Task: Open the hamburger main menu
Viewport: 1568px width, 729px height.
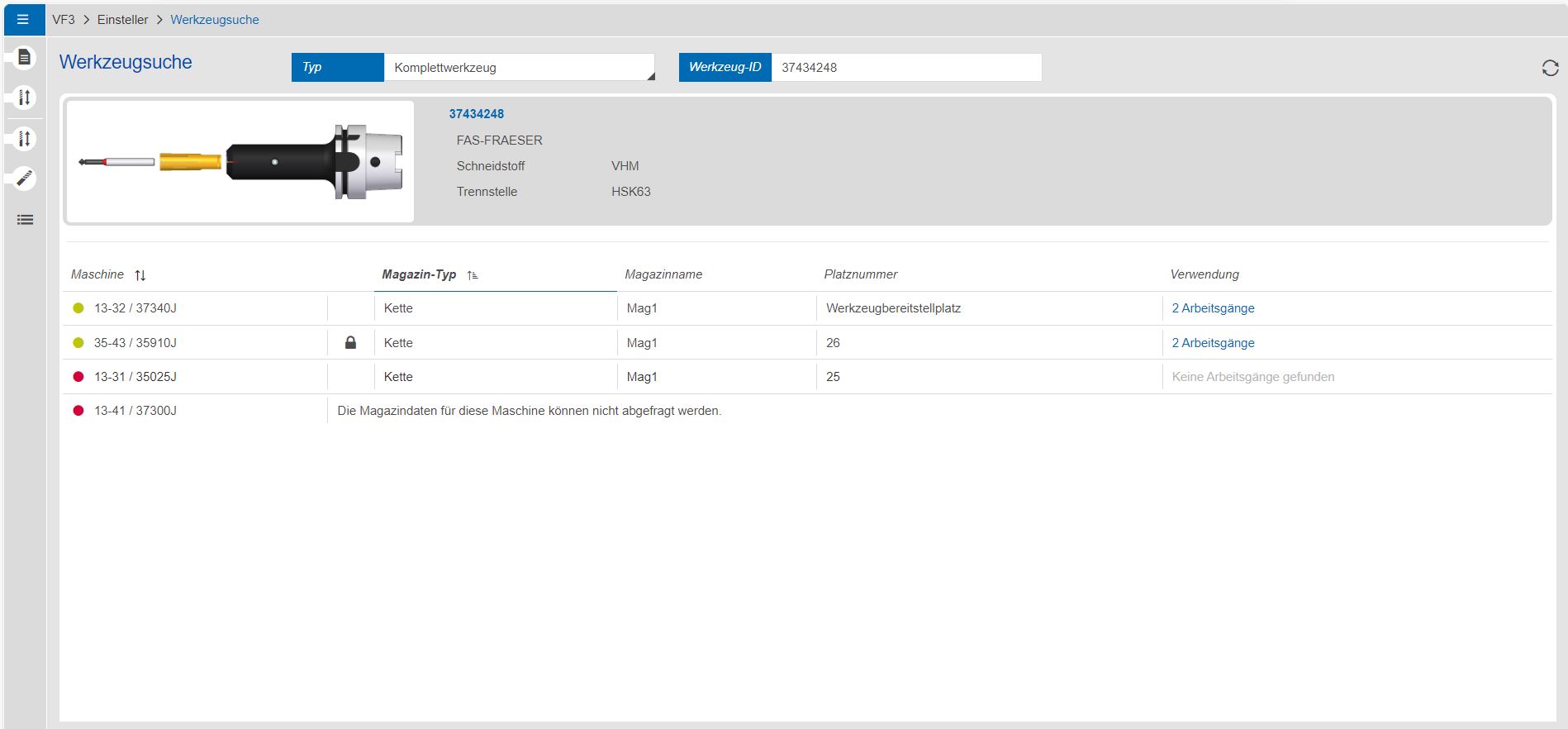Action: click(23, 20)
